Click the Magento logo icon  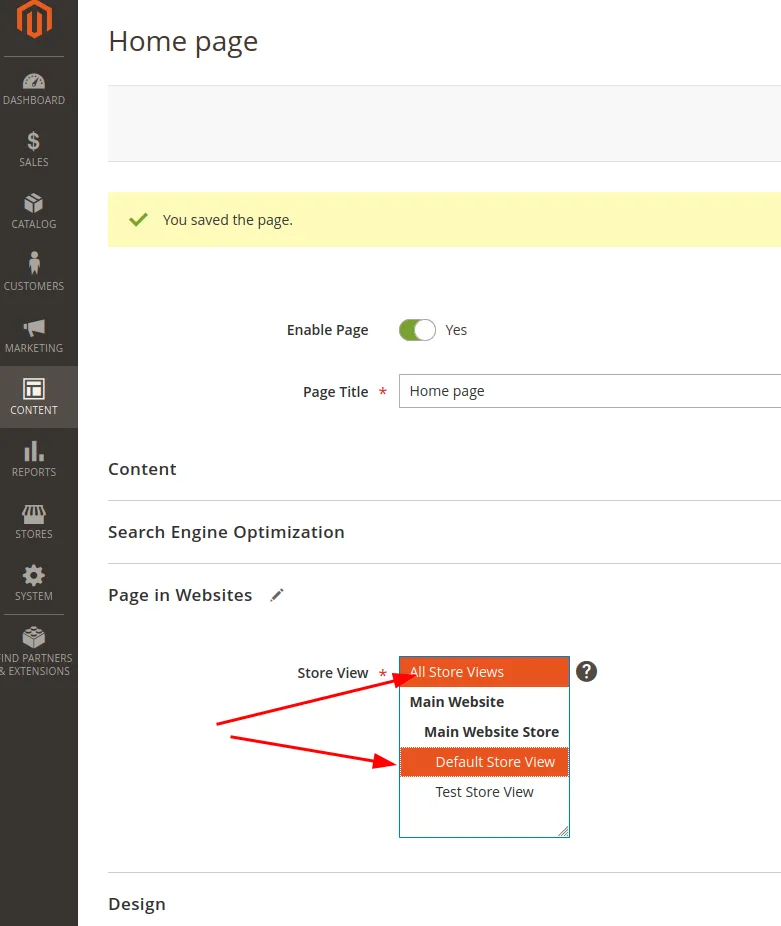coord(34,18)
